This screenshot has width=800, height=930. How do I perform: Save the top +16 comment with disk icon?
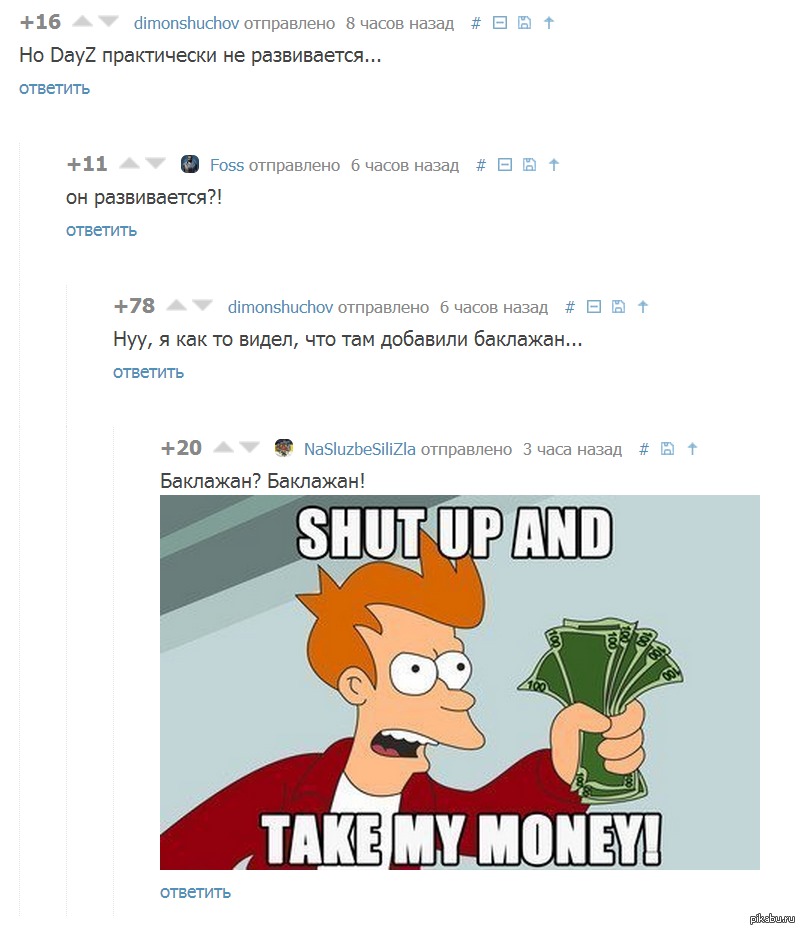(x=524, y=23)
